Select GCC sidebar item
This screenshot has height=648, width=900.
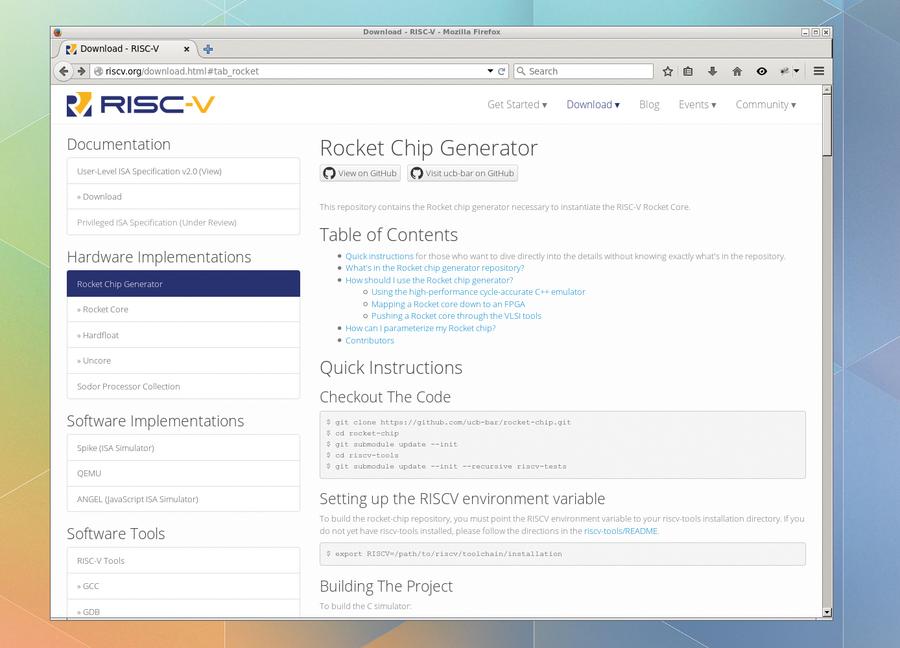click(183, 586)
